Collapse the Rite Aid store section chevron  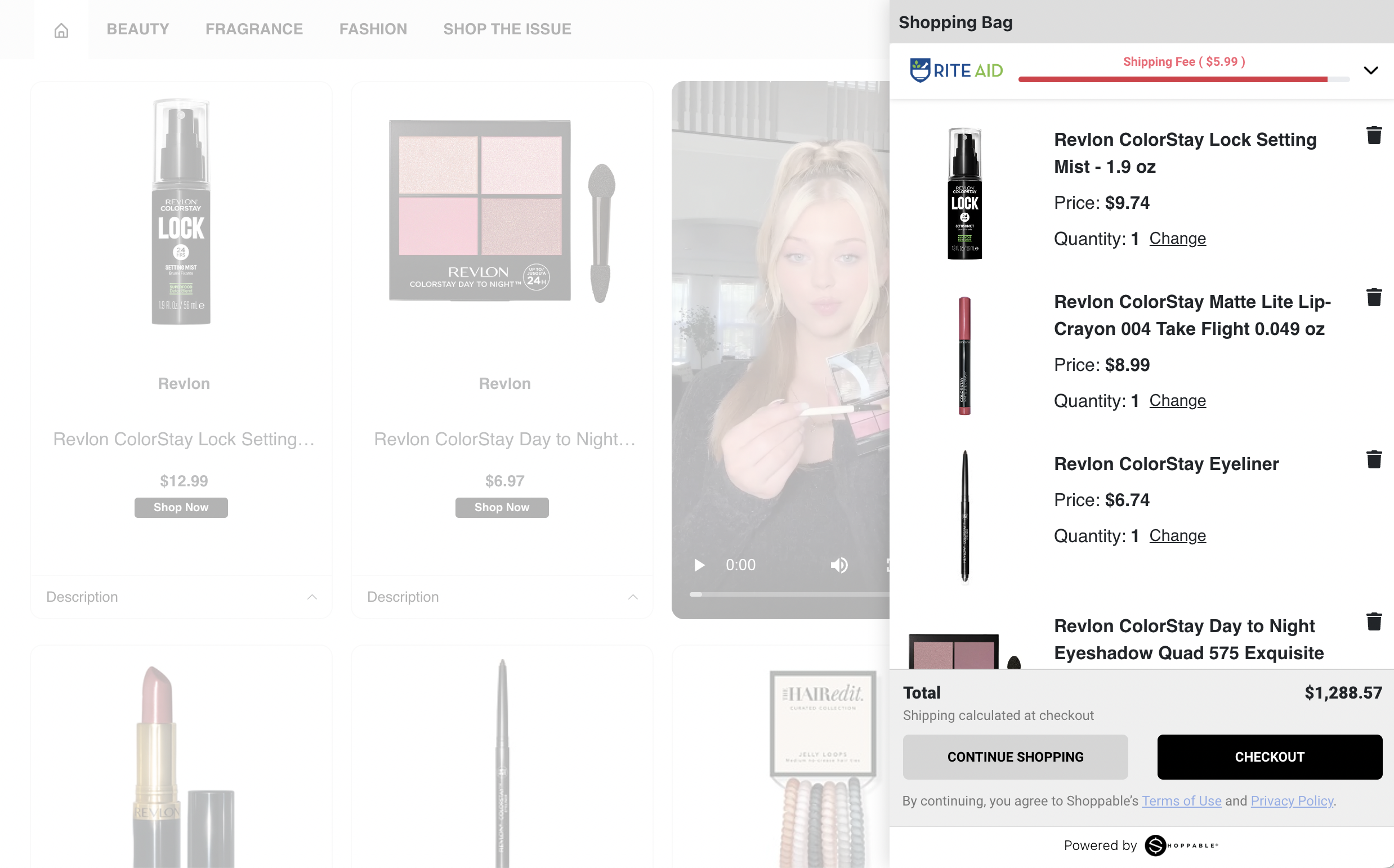pyautogui.click(x=1370, y=70)
